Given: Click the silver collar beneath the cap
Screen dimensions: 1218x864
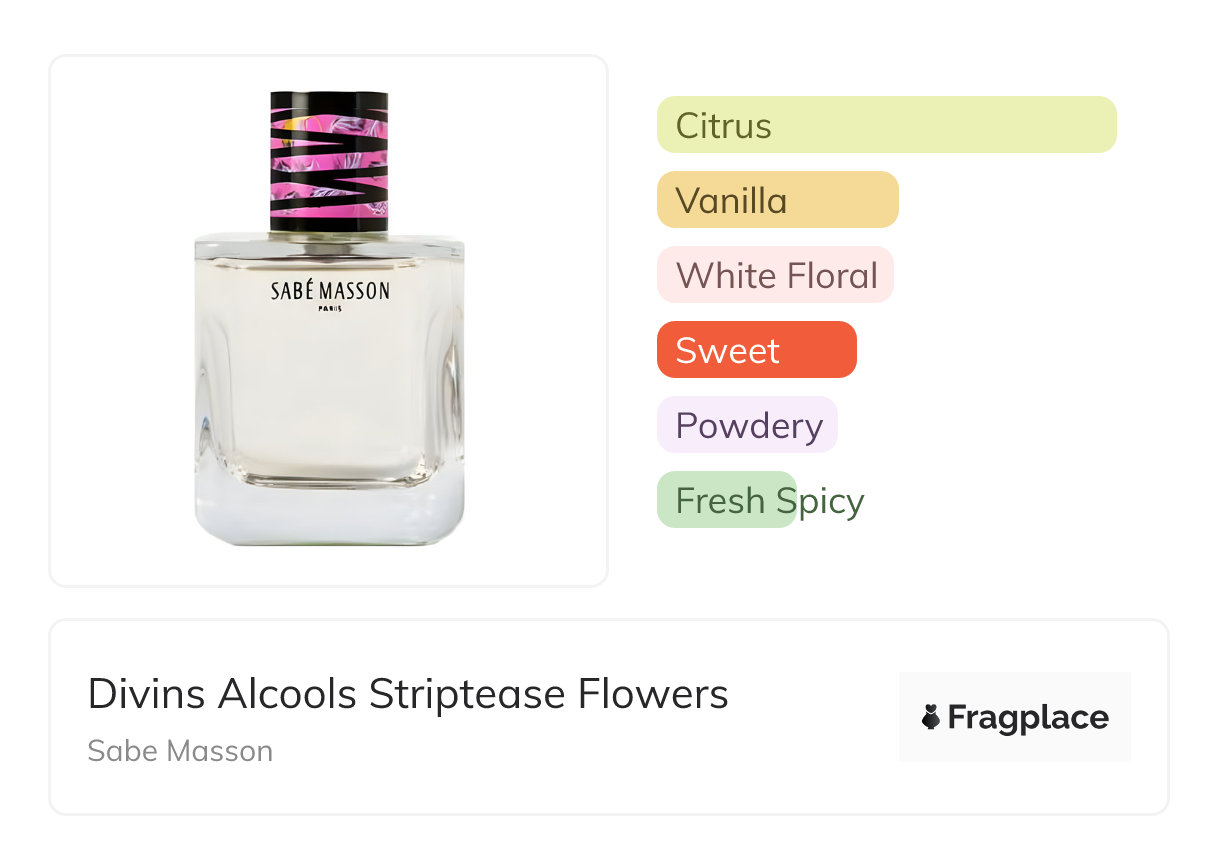Looking at the screenshot, I should [329, 240].
